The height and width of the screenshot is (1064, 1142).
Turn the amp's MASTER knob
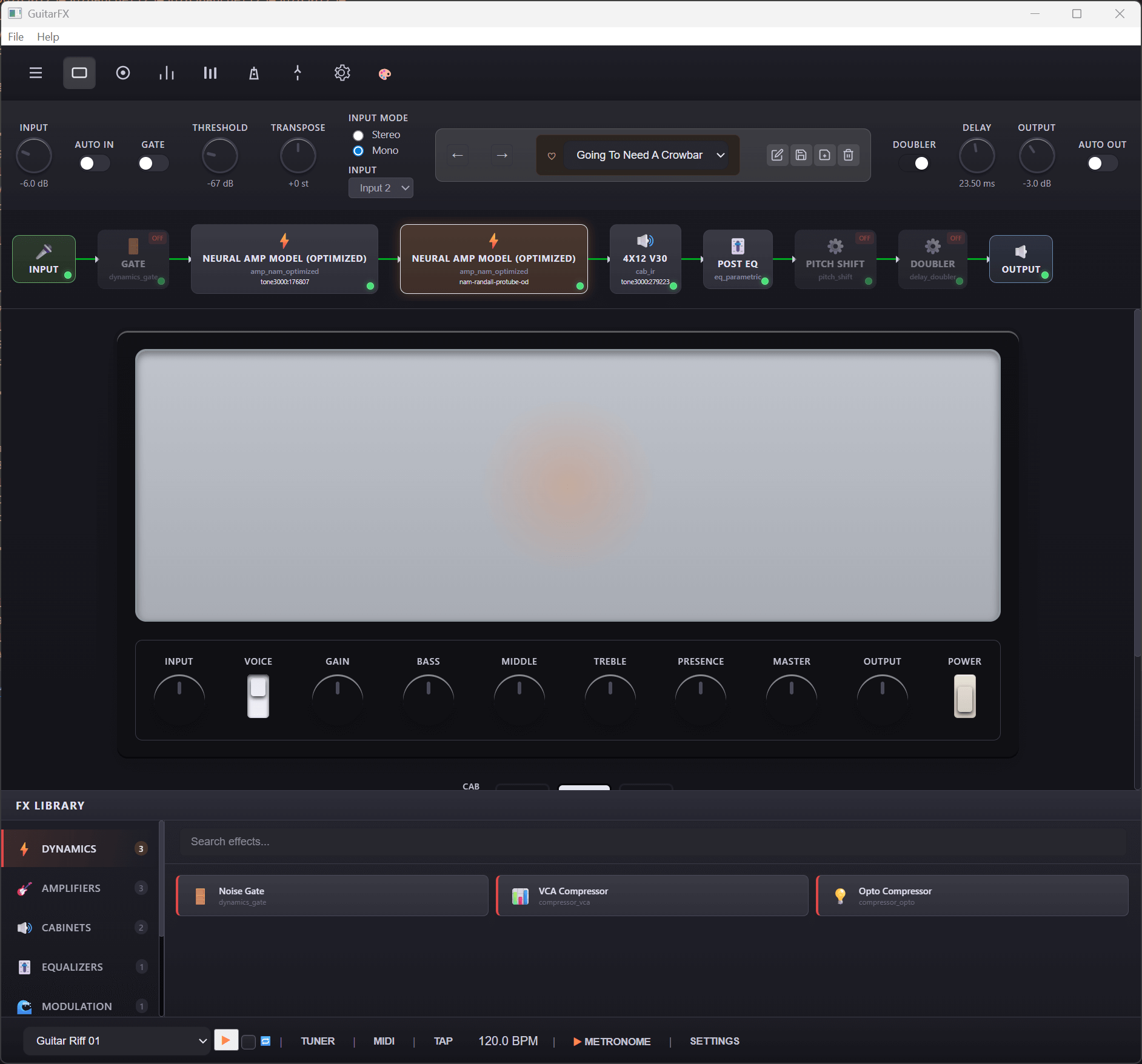coord(792,700)
